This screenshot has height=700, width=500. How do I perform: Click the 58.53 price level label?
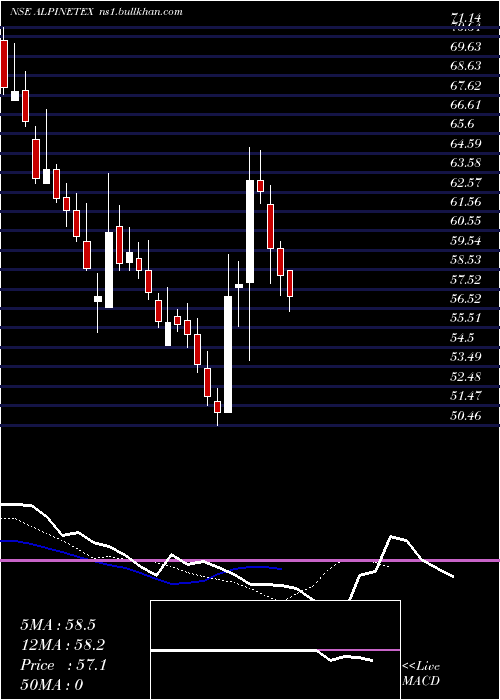click(x=466, y=260)
